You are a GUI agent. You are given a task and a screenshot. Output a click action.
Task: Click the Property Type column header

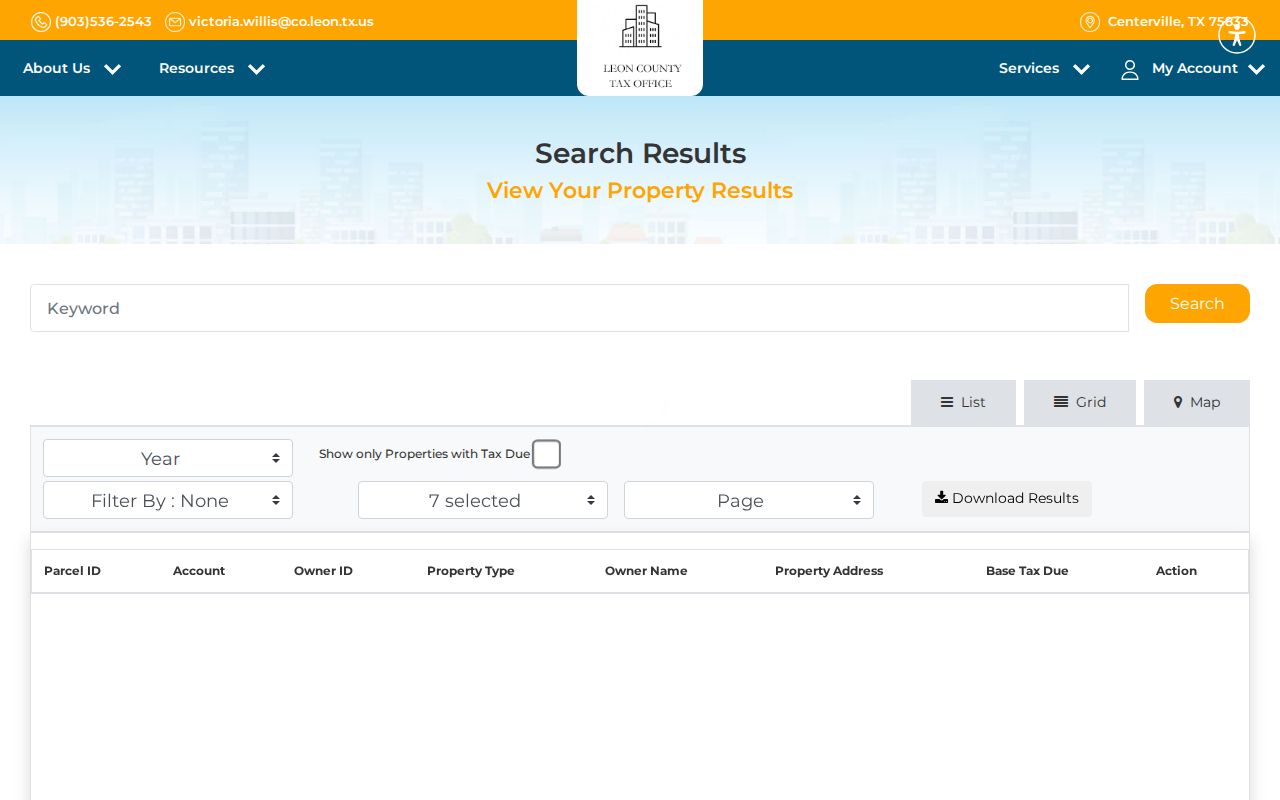click(x=471, y=571)
